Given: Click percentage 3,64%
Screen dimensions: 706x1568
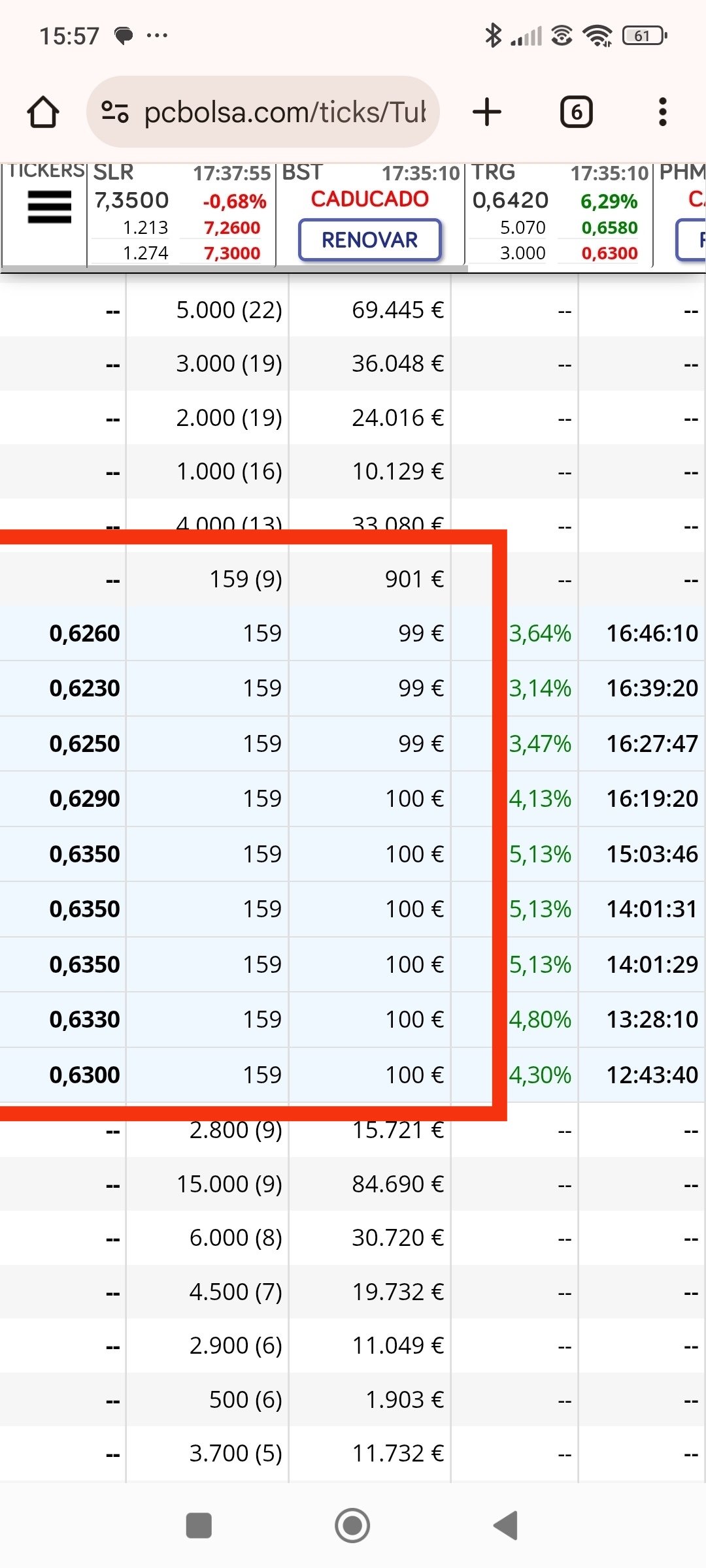Looking at the screenshot, I should click(541, 633).
